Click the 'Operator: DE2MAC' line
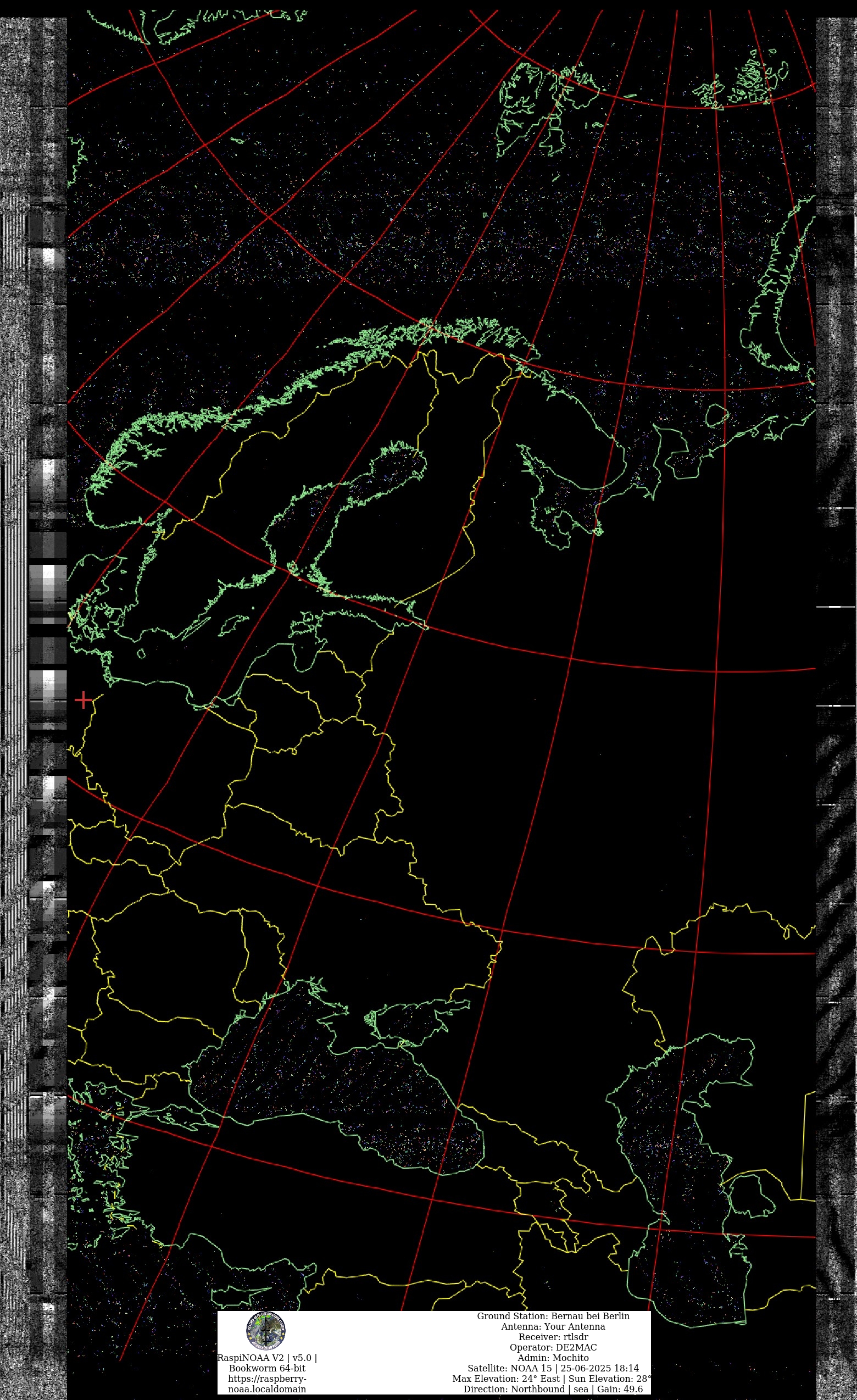This screenshot has width=857, height=1400. (553, 1347)
